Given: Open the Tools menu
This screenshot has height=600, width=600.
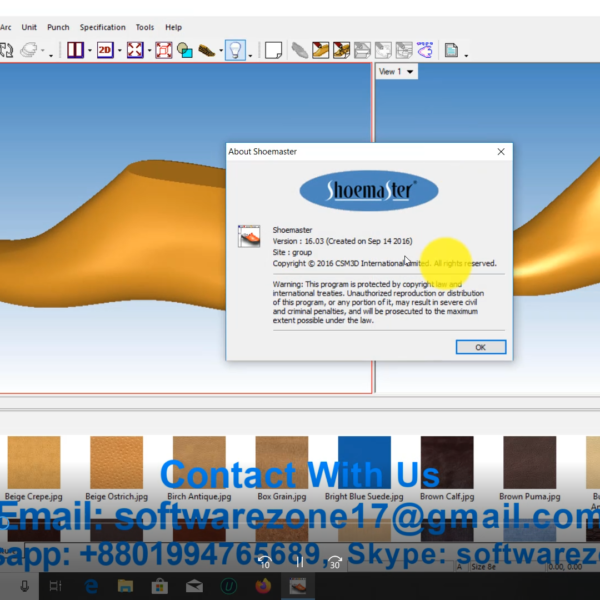Looking at the screenshot, I should 145,27.
